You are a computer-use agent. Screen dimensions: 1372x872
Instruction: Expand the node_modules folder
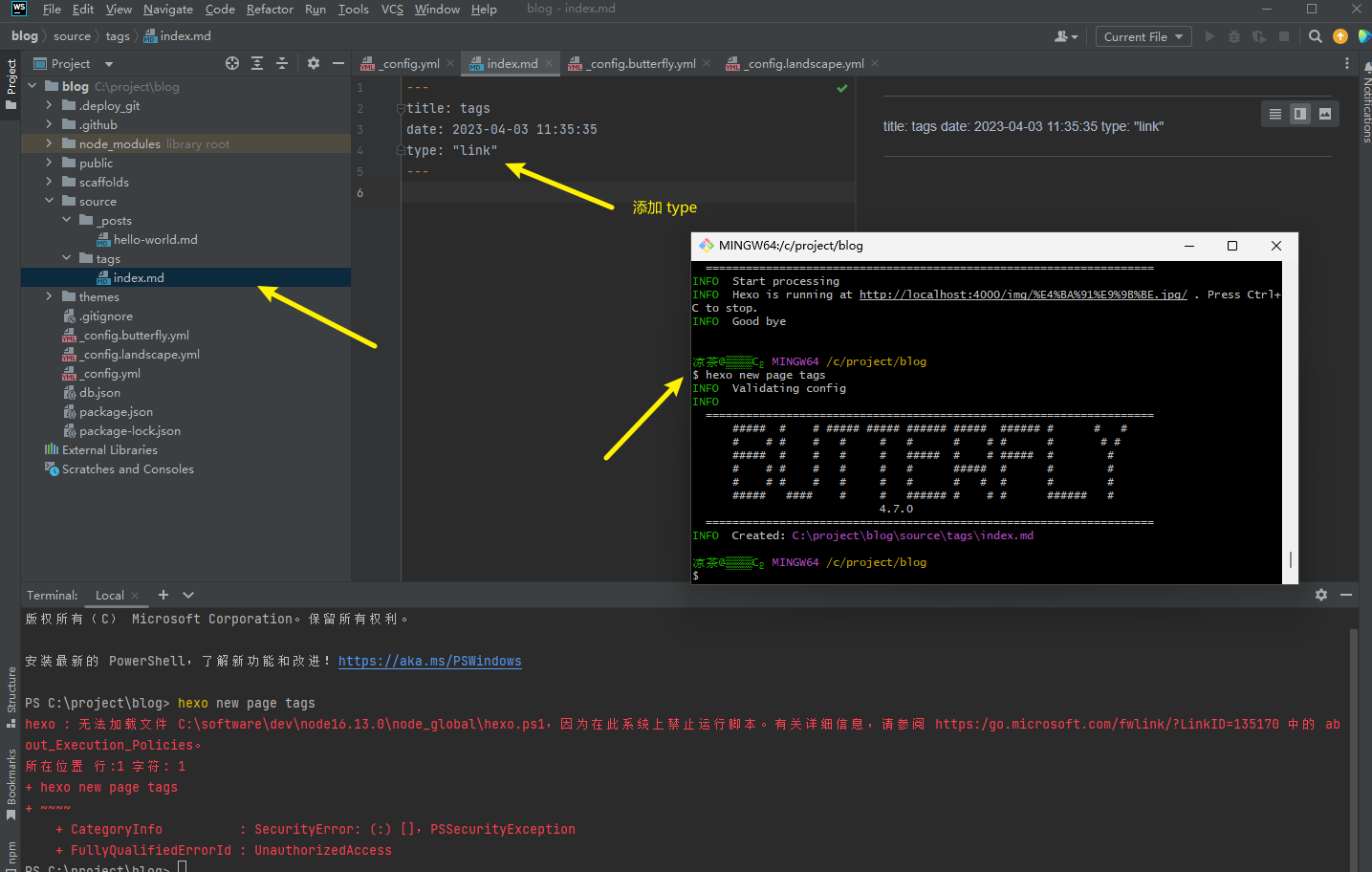pyautogui.click(x=49, y=143)
